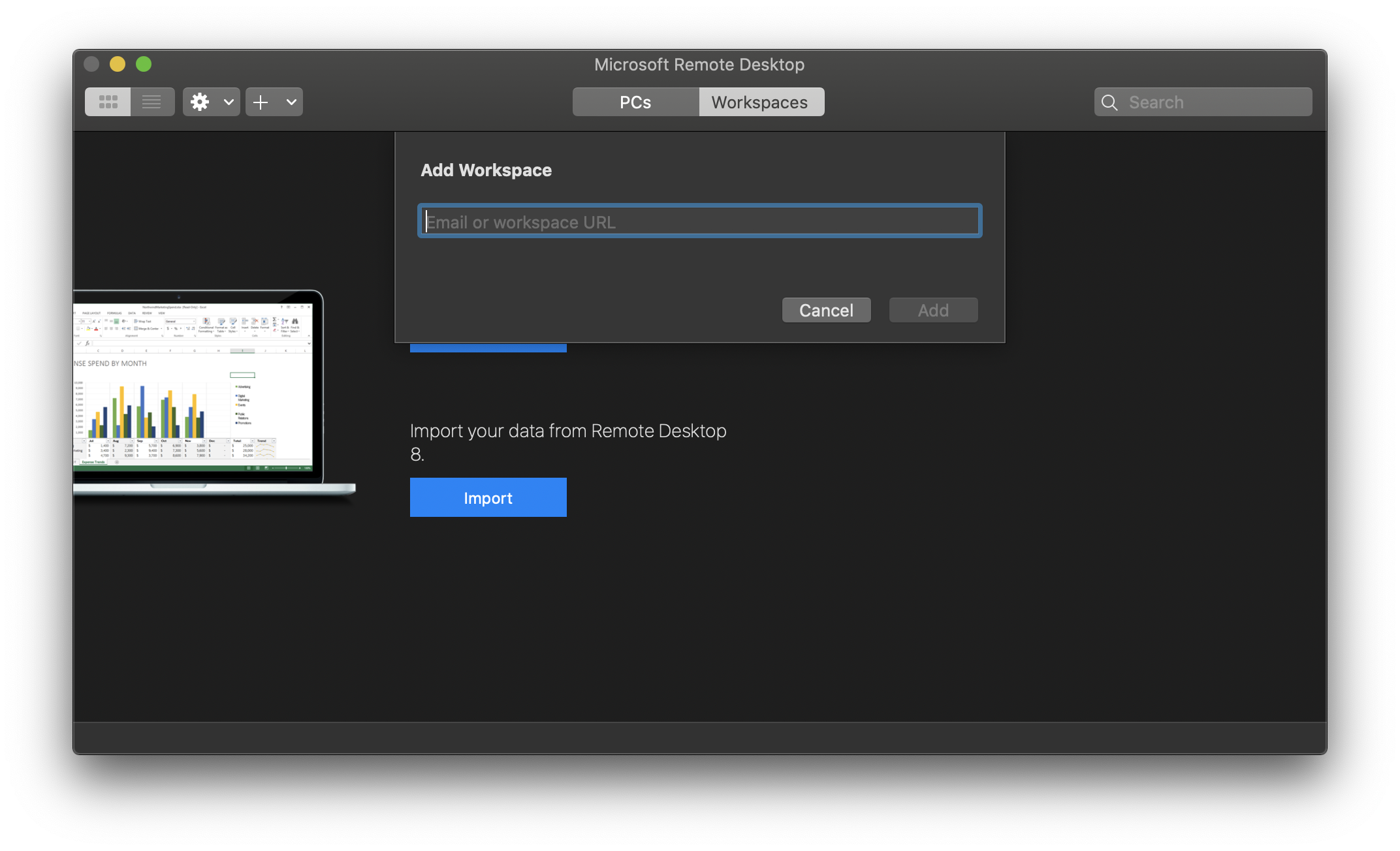Enter fullscreen using the green traffic light
The width and height of the screenshot is (1400, 851).
144,64
